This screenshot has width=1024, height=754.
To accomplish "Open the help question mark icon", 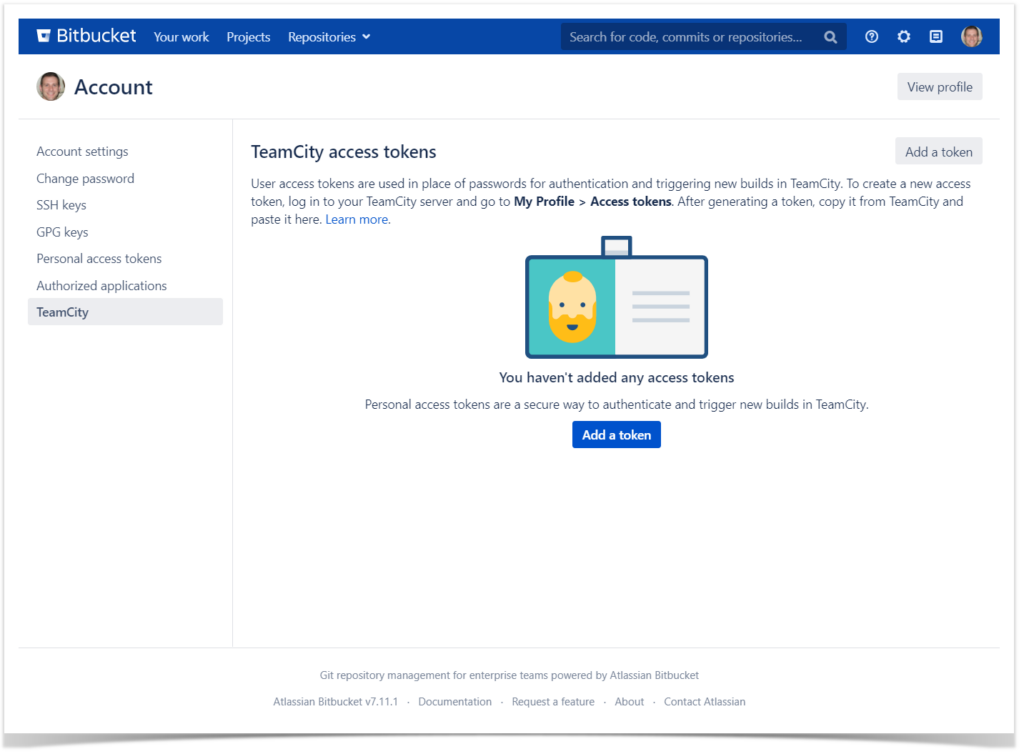I will (871, 36).
